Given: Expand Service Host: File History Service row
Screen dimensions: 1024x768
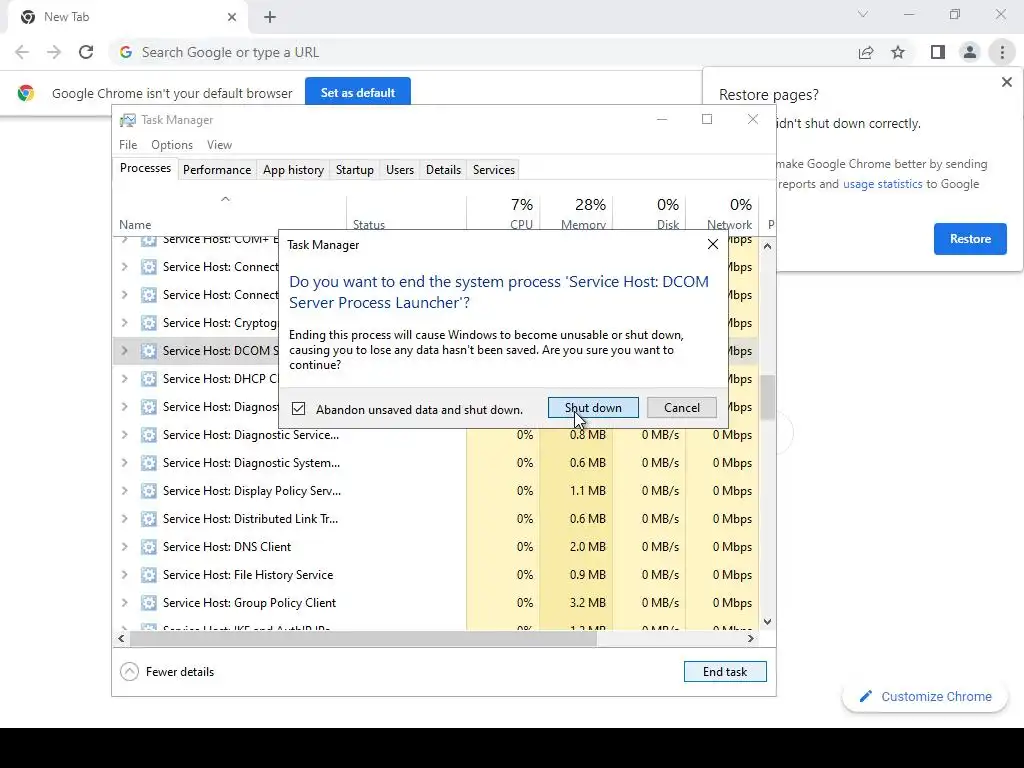Looking at the screenshot, I should [x=125, y=575].
